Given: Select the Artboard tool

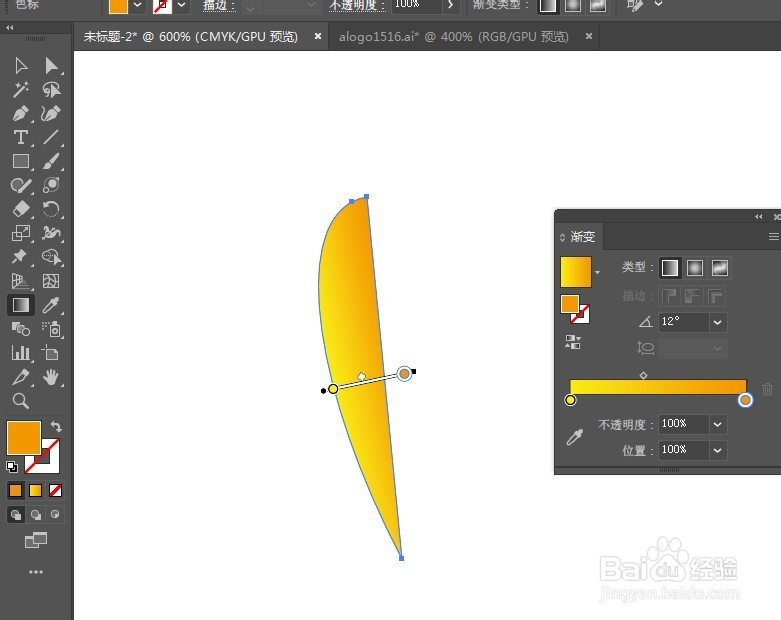Looking at the screenshot, I should pyautogui.click(x=51, y=353).
